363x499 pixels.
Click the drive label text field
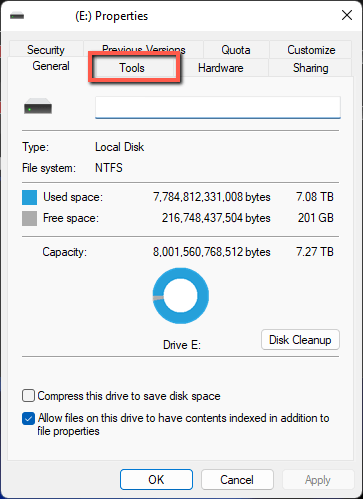coord(218,107)
